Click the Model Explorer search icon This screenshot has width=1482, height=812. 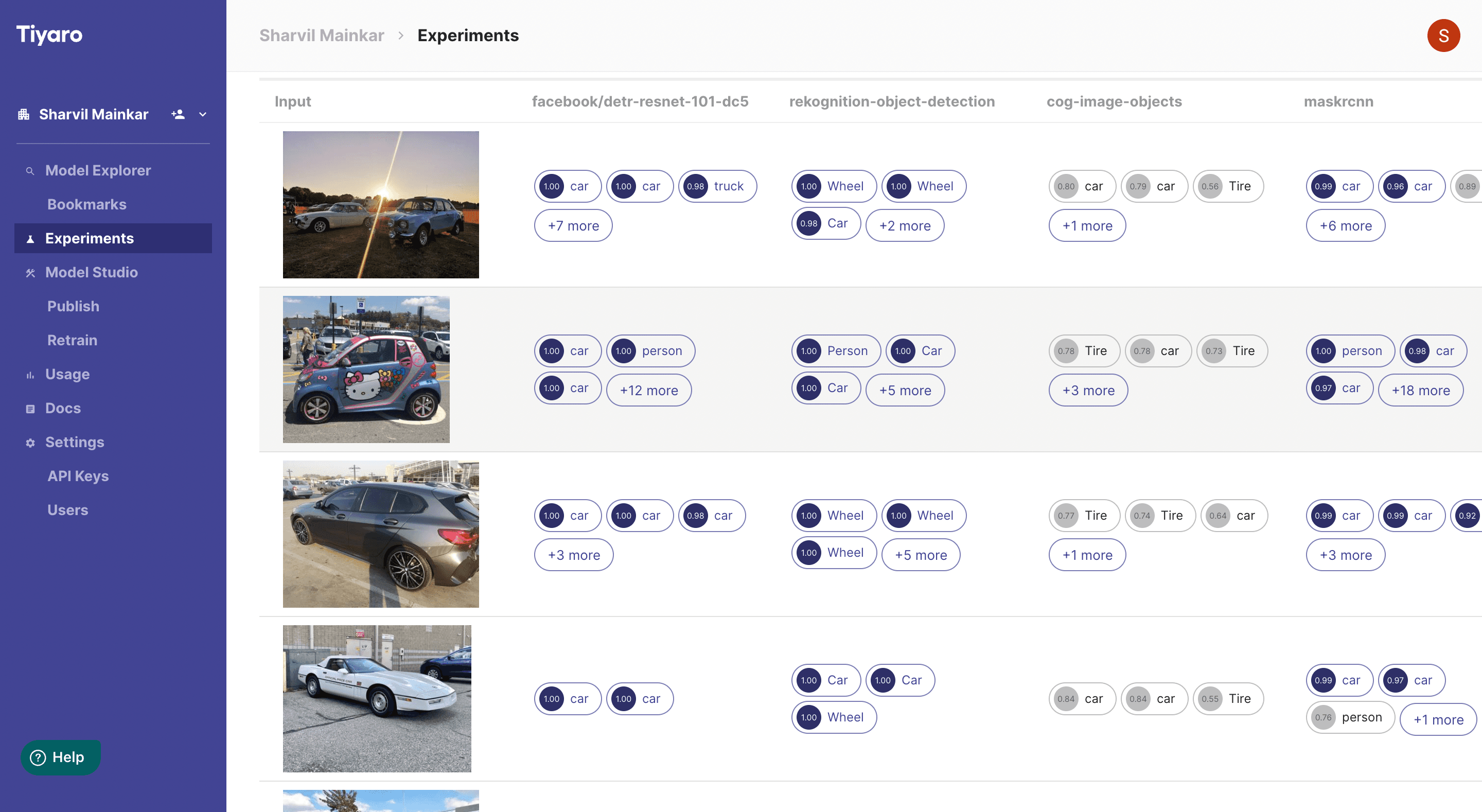(30, 171)
